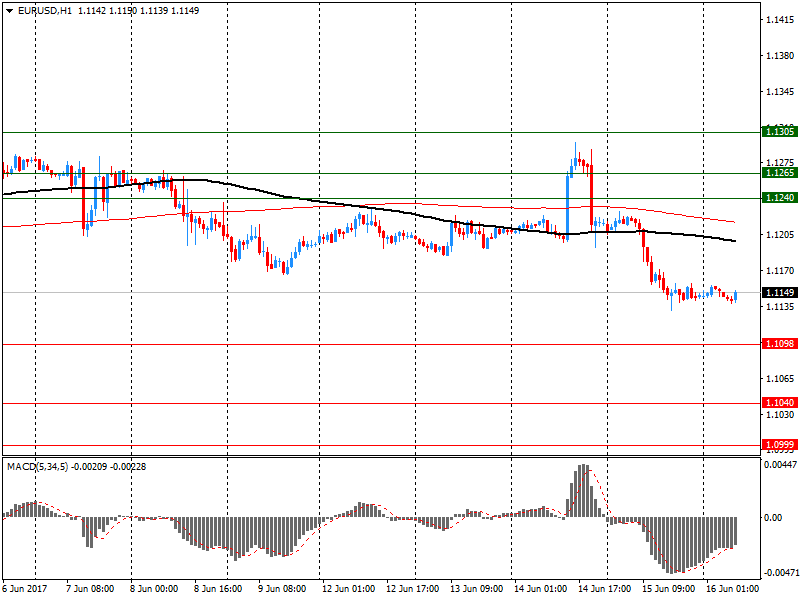Viewport: 800px width, 600px height.
Task: Click the 1.1415 price scale value
Action: [x=780, y=20]
